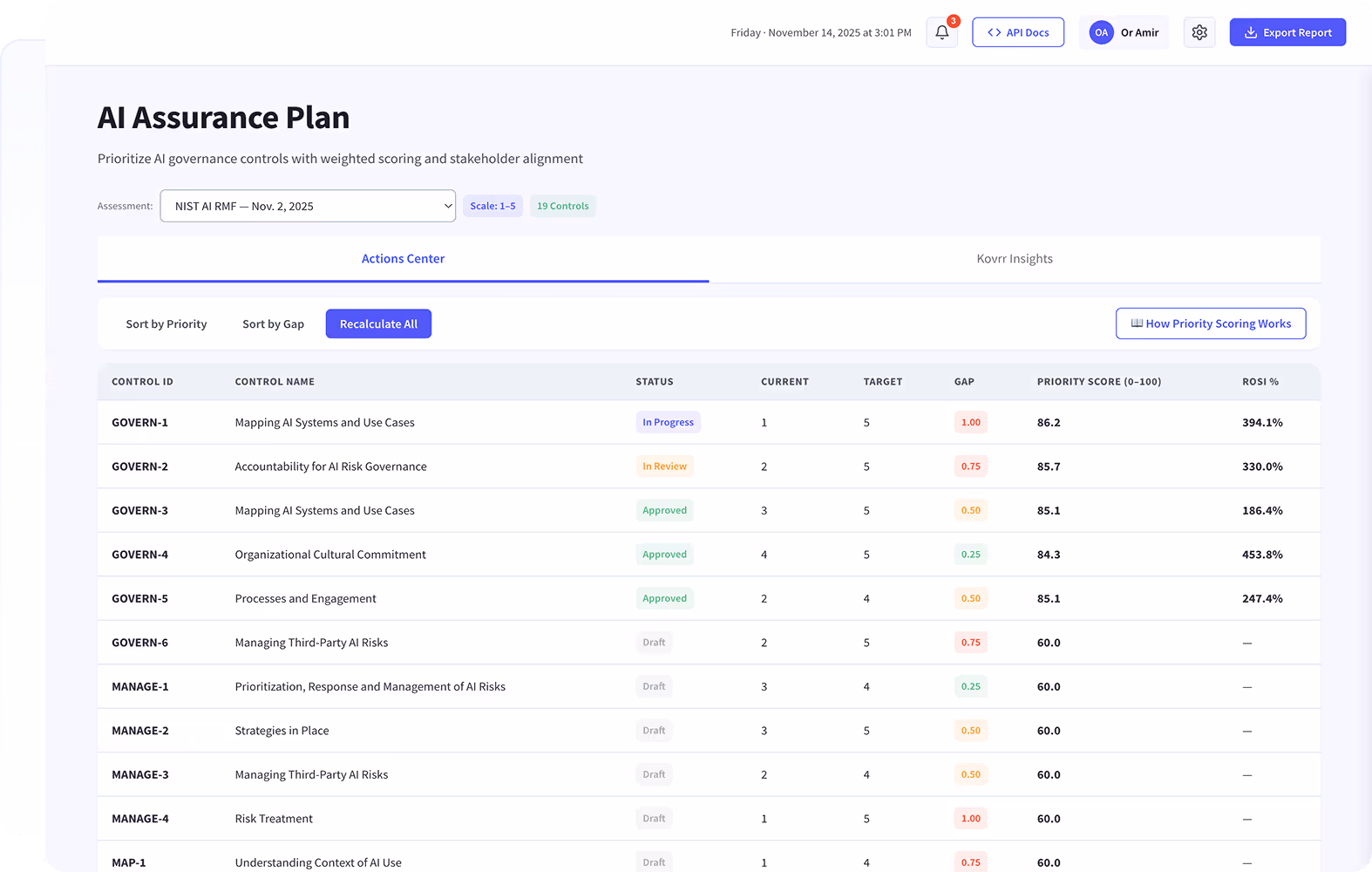The image size is (1372, 872).
Task: Click the Approved status of GOVERN-5
Action: click(664, 598)
